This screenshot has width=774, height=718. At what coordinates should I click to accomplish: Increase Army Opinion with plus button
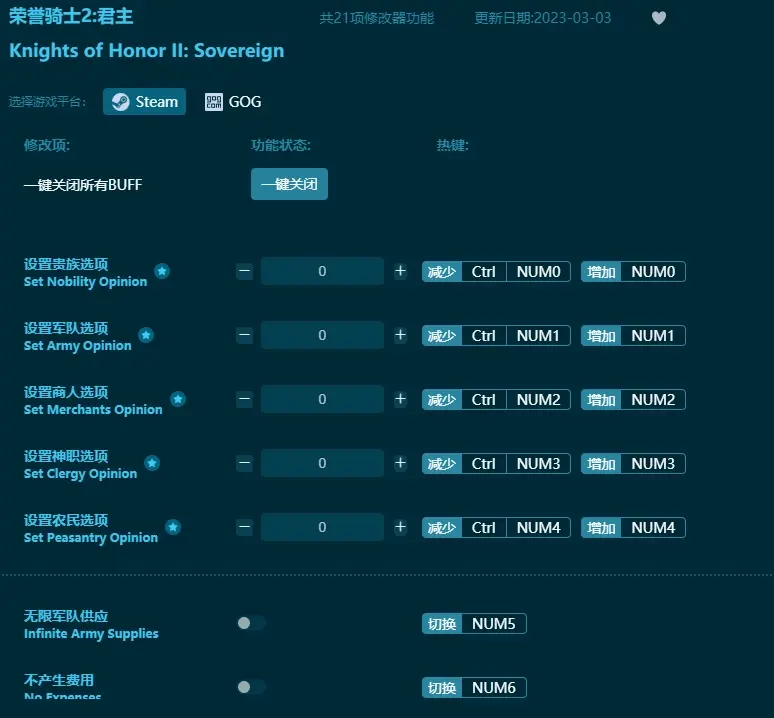(400, 335)
